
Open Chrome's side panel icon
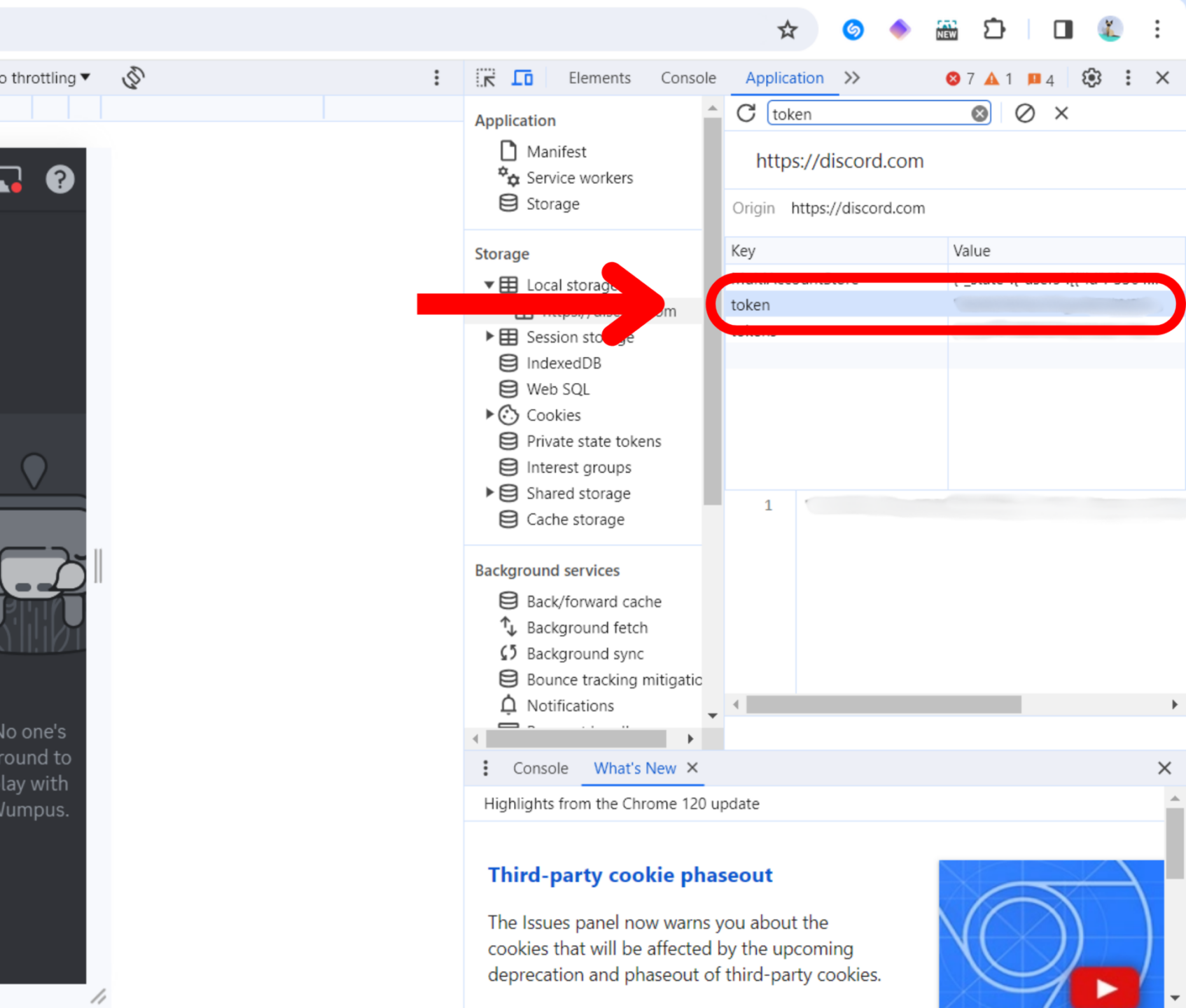1062,29
